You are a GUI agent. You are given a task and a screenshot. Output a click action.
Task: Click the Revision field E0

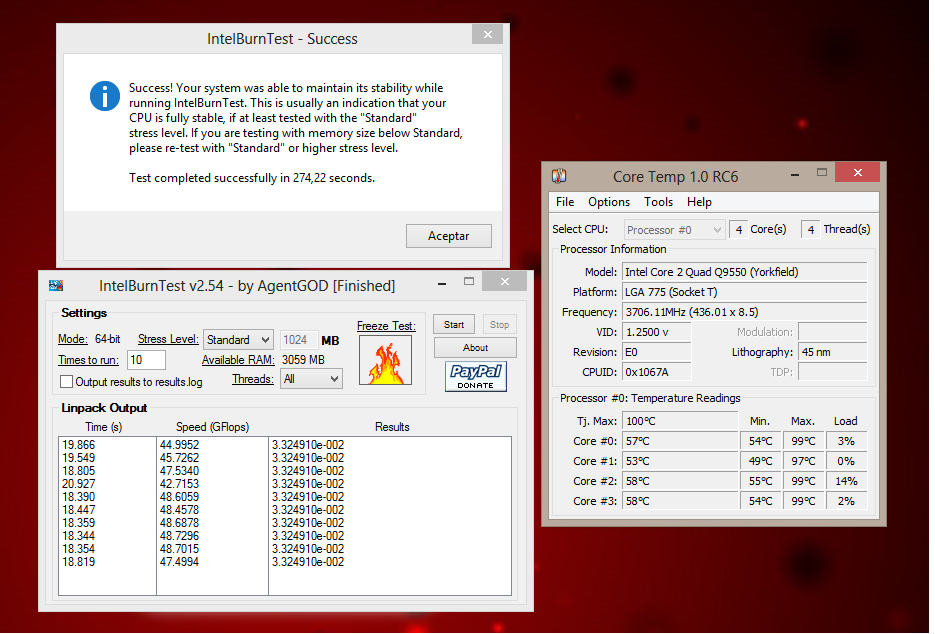pos(657,352)
